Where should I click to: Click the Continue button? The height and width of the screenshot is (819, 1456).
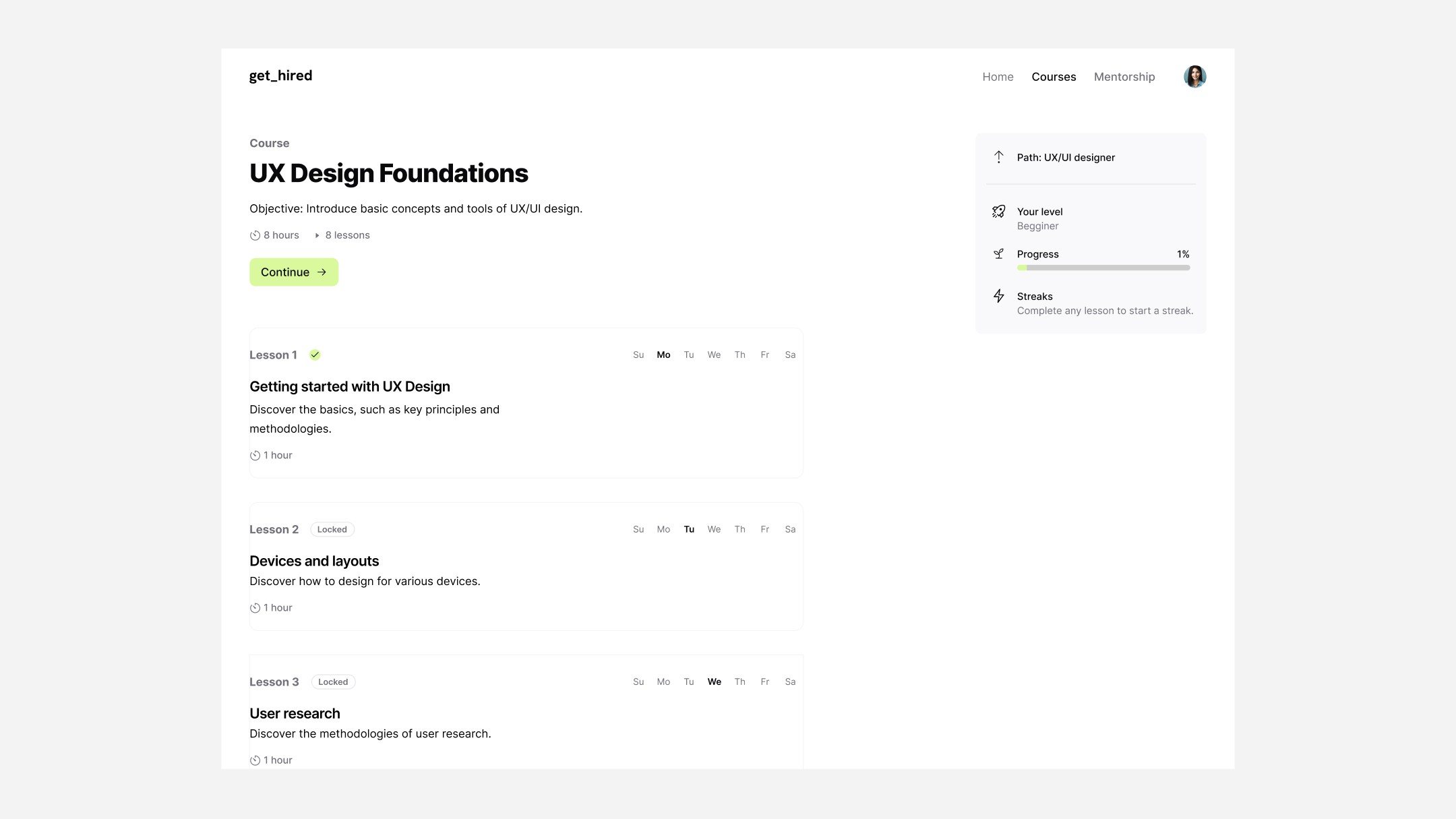click(294, 272)
